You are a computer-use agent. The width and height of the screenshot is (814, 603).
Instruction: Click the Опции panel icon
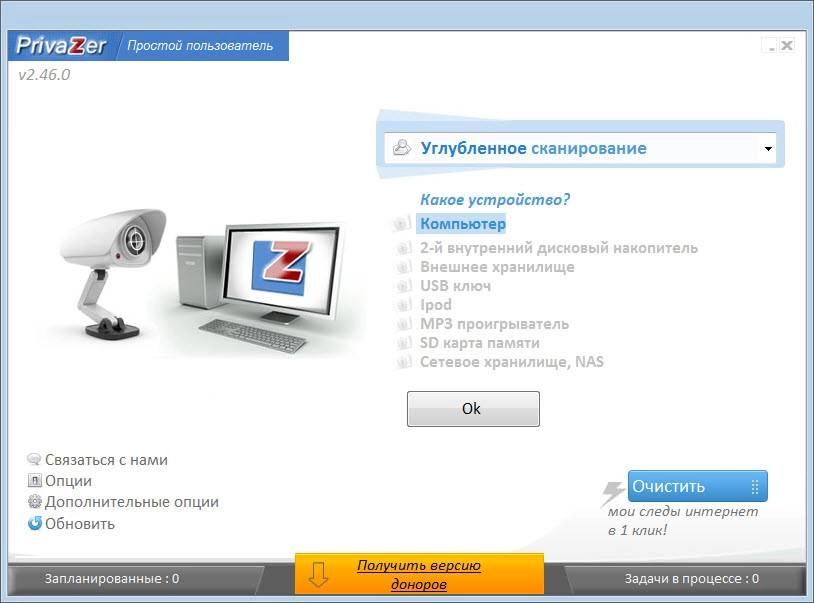click(34, 481)
